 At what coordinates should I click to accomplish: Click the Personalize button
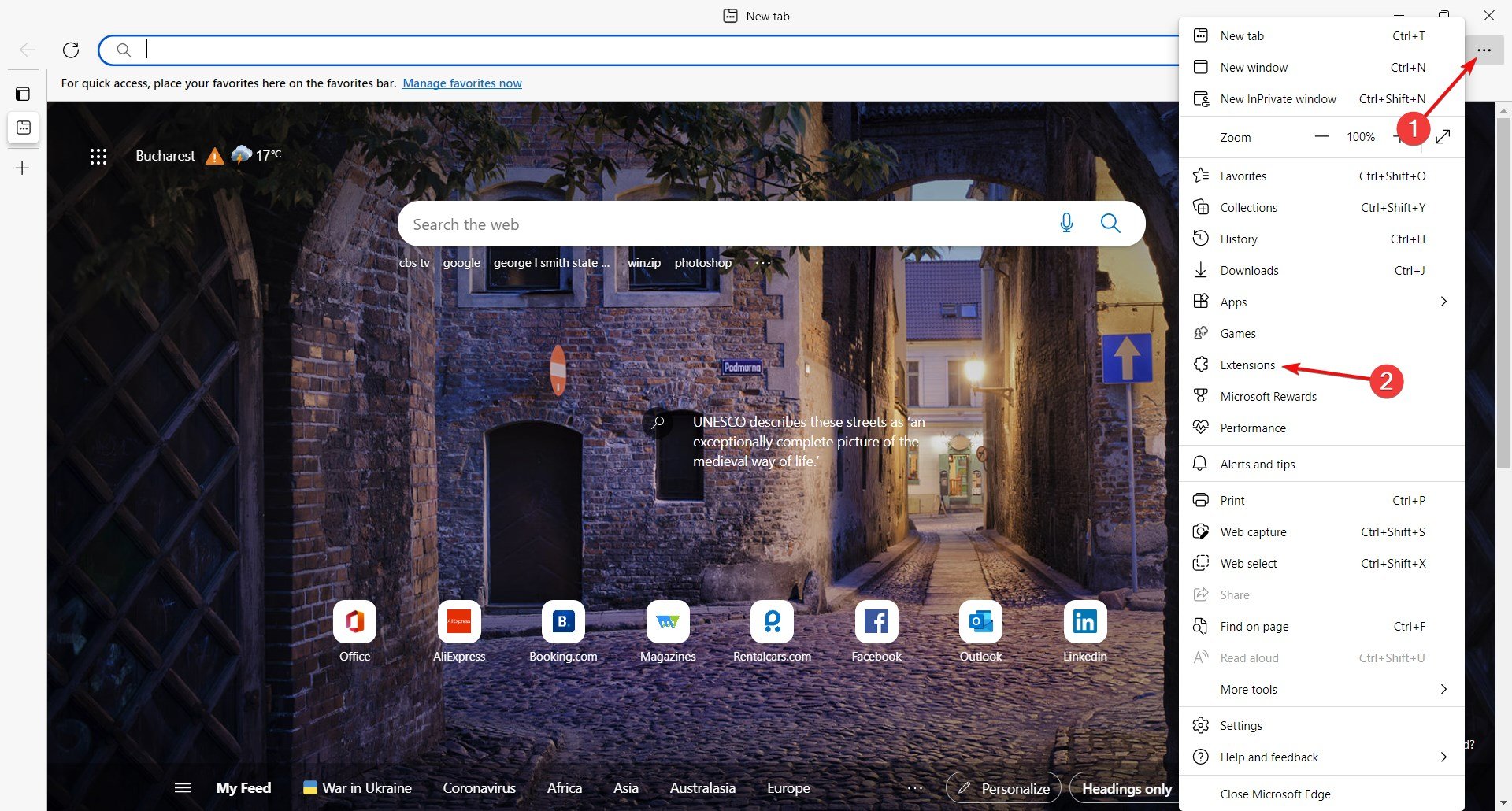(x=1004, y=788)
